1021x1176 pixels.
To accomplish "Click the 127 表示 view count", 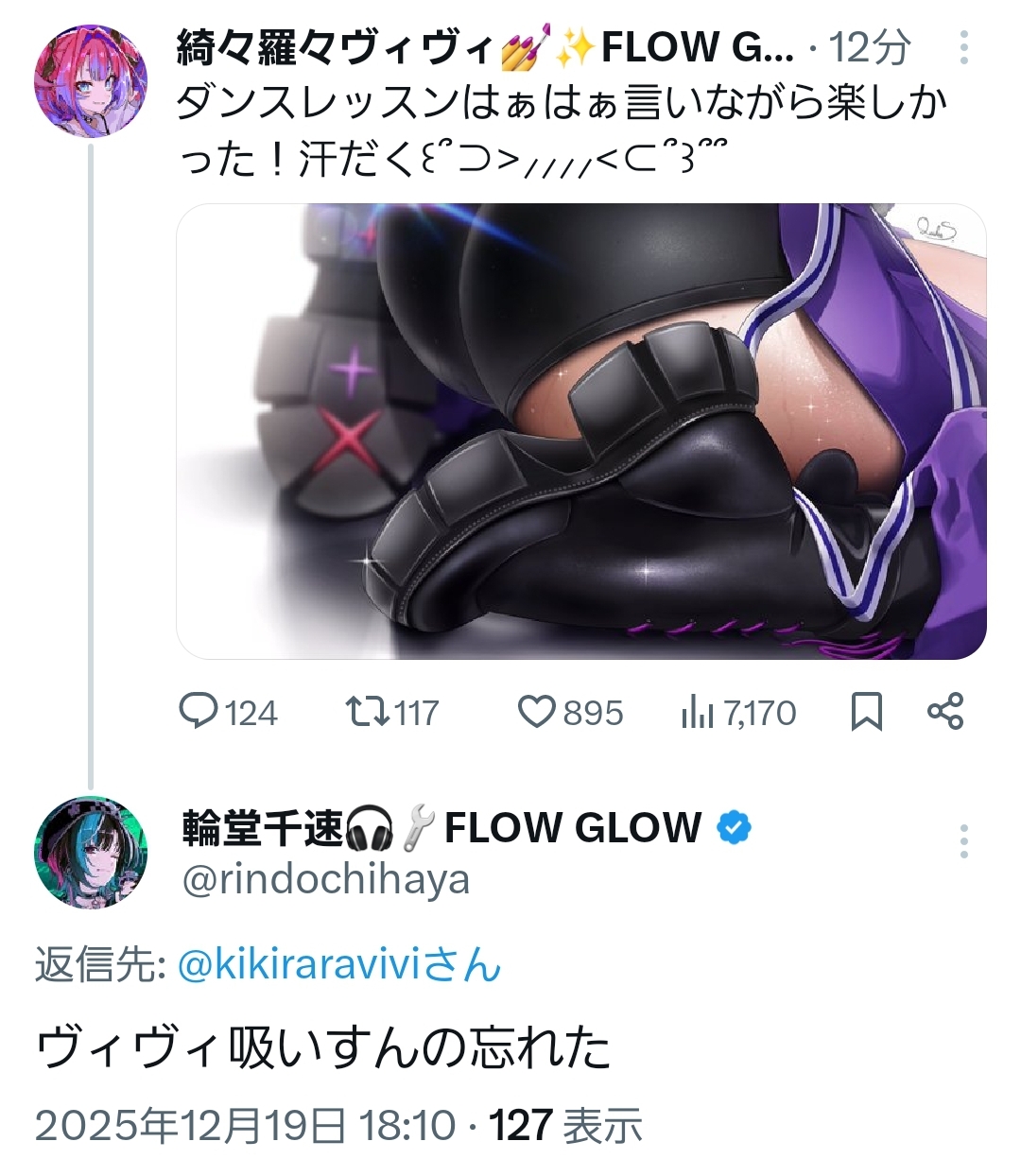I will (565, 1125).
